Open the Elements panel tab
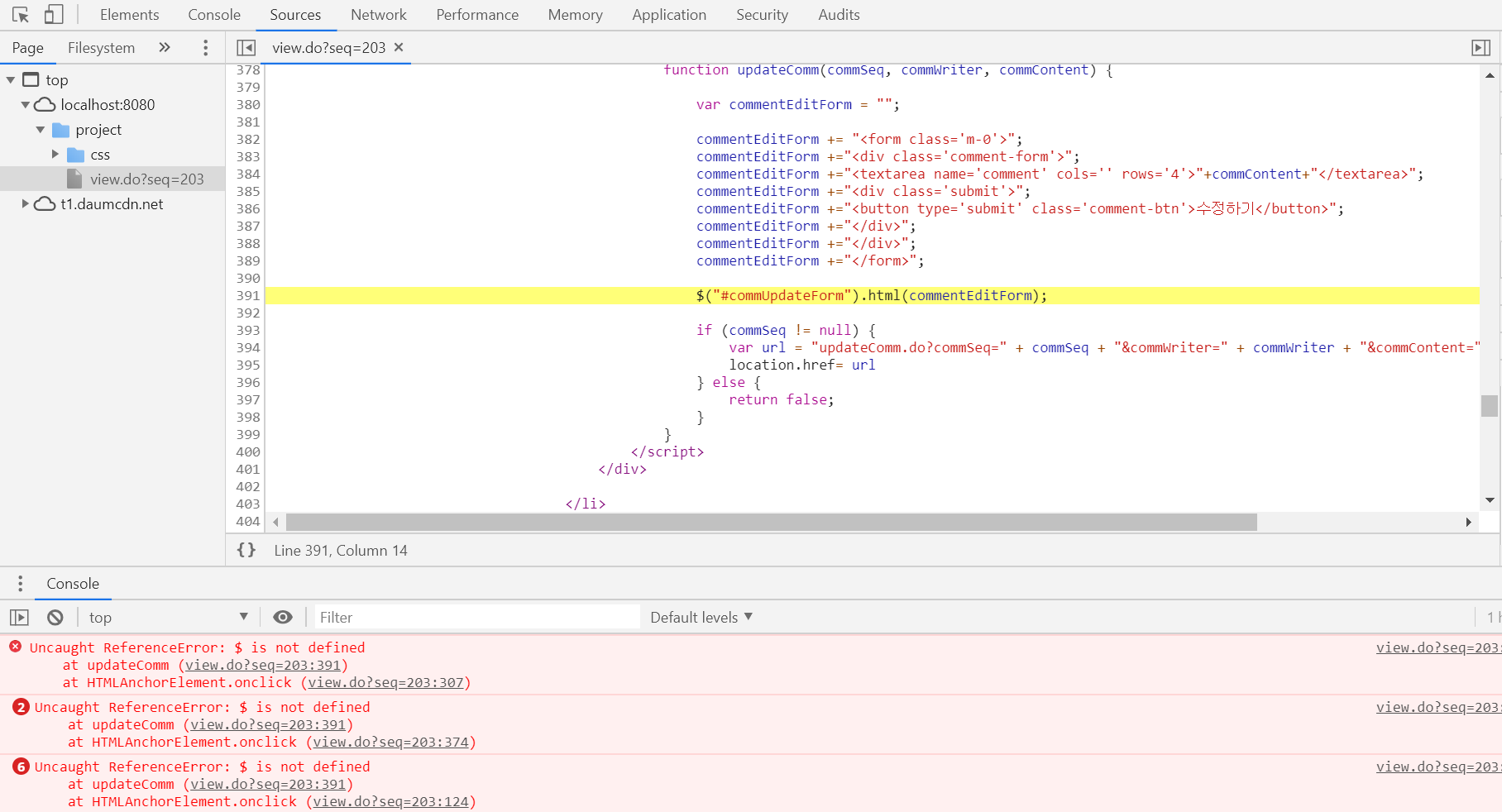Screen dimensions: 1502x812 (x=129, y=15)
